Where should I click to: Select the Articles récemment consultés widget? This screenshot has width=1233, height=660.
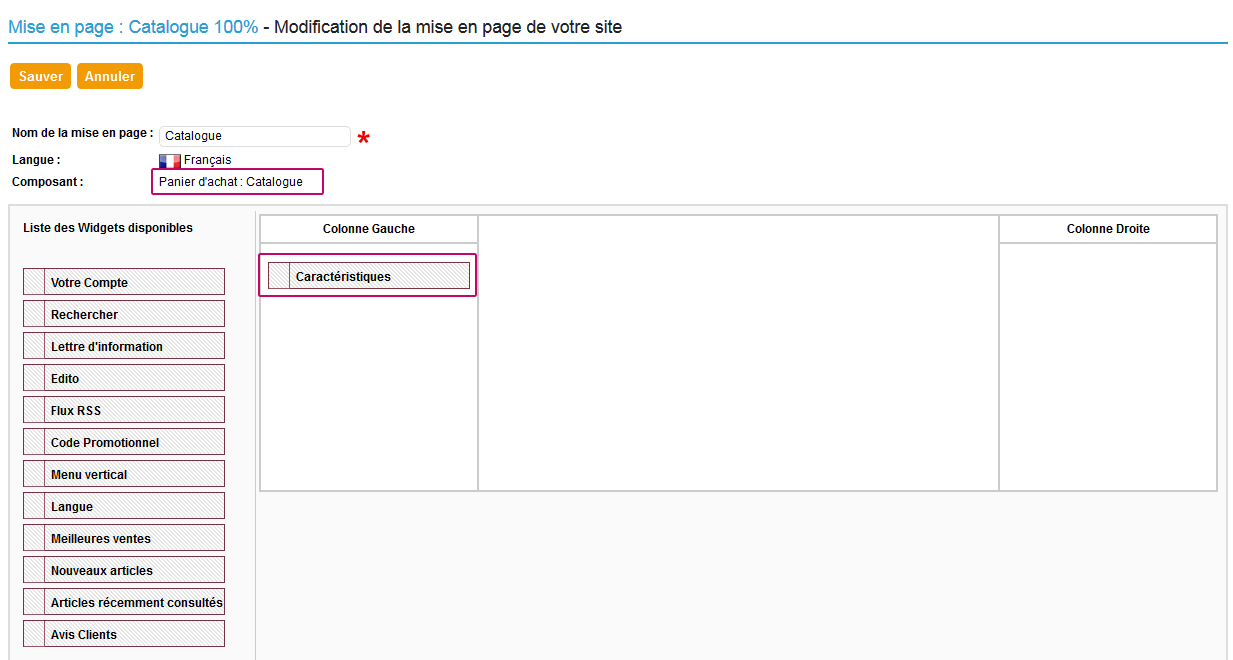(136, 602)
